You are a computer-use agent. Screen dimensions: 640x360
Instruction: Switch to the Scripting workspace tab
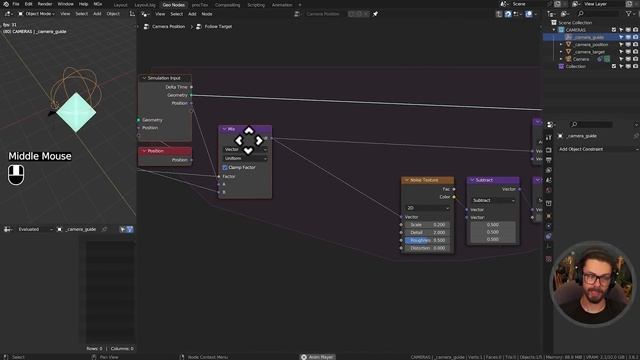pyautogui.click(x=256, y=5)
